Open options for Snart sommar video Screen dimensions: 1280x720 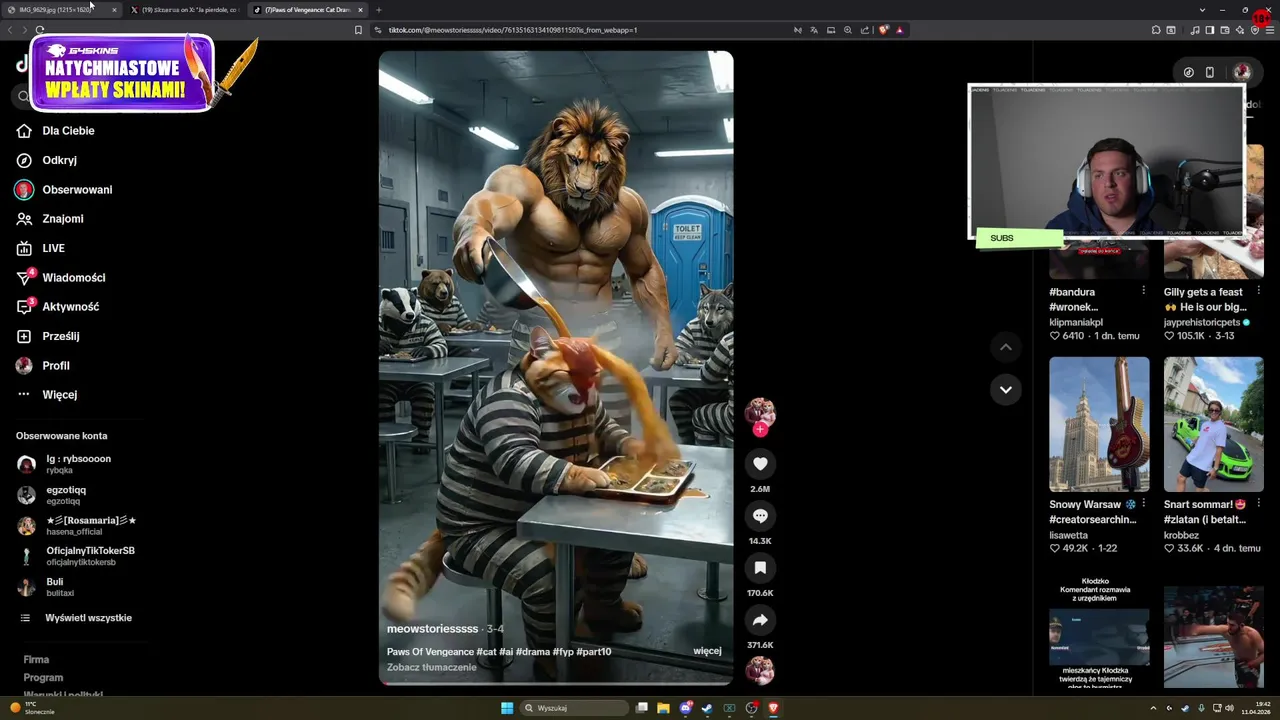(1258, 504)
